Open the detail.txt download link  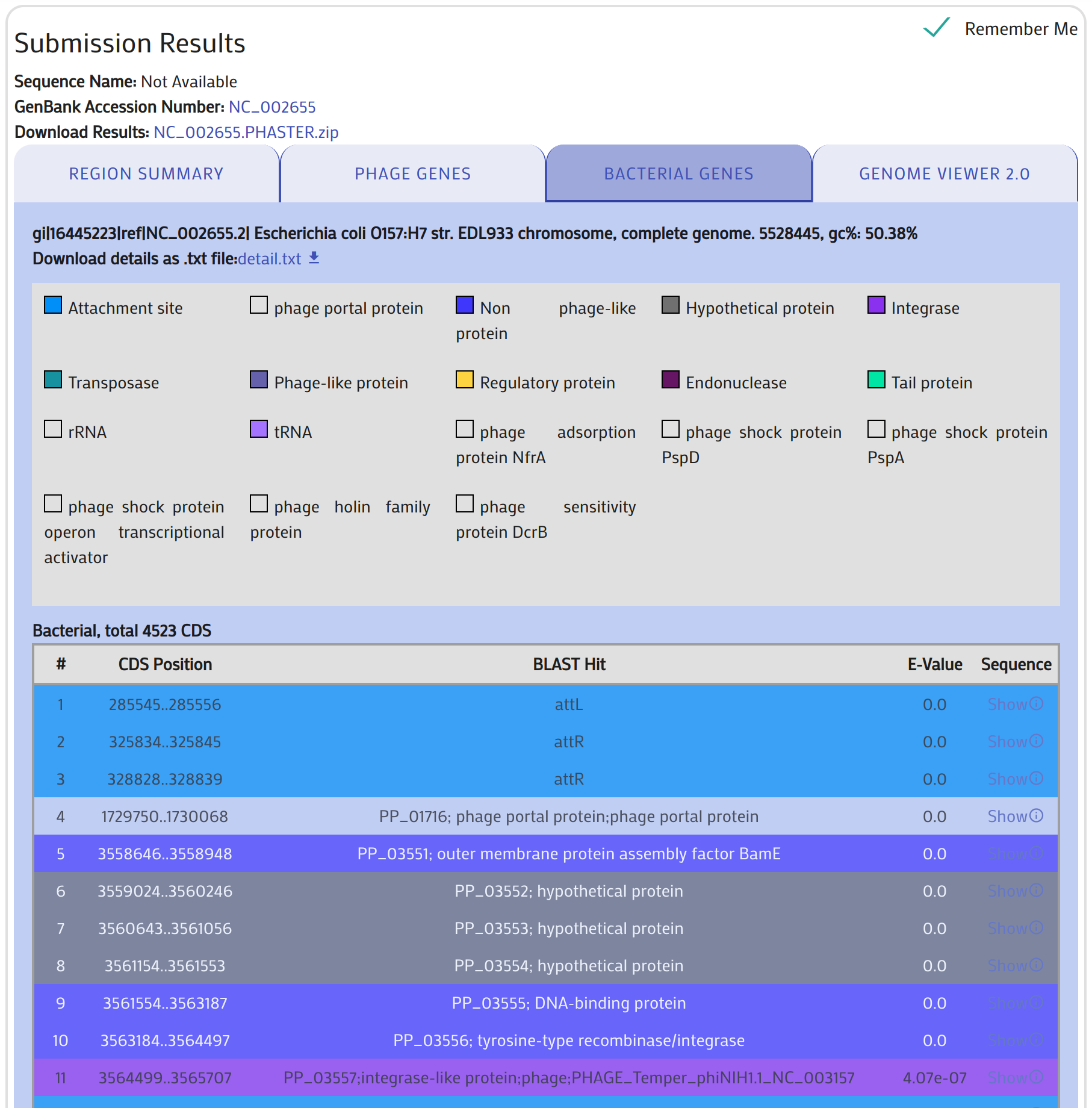tap(269, 259)
